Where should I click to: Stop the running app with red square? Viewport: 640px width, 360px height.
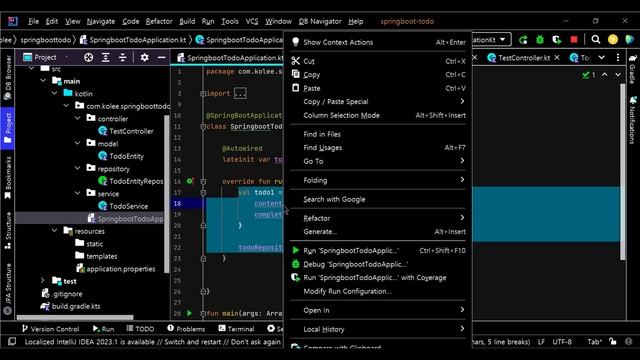coord(574,40)
